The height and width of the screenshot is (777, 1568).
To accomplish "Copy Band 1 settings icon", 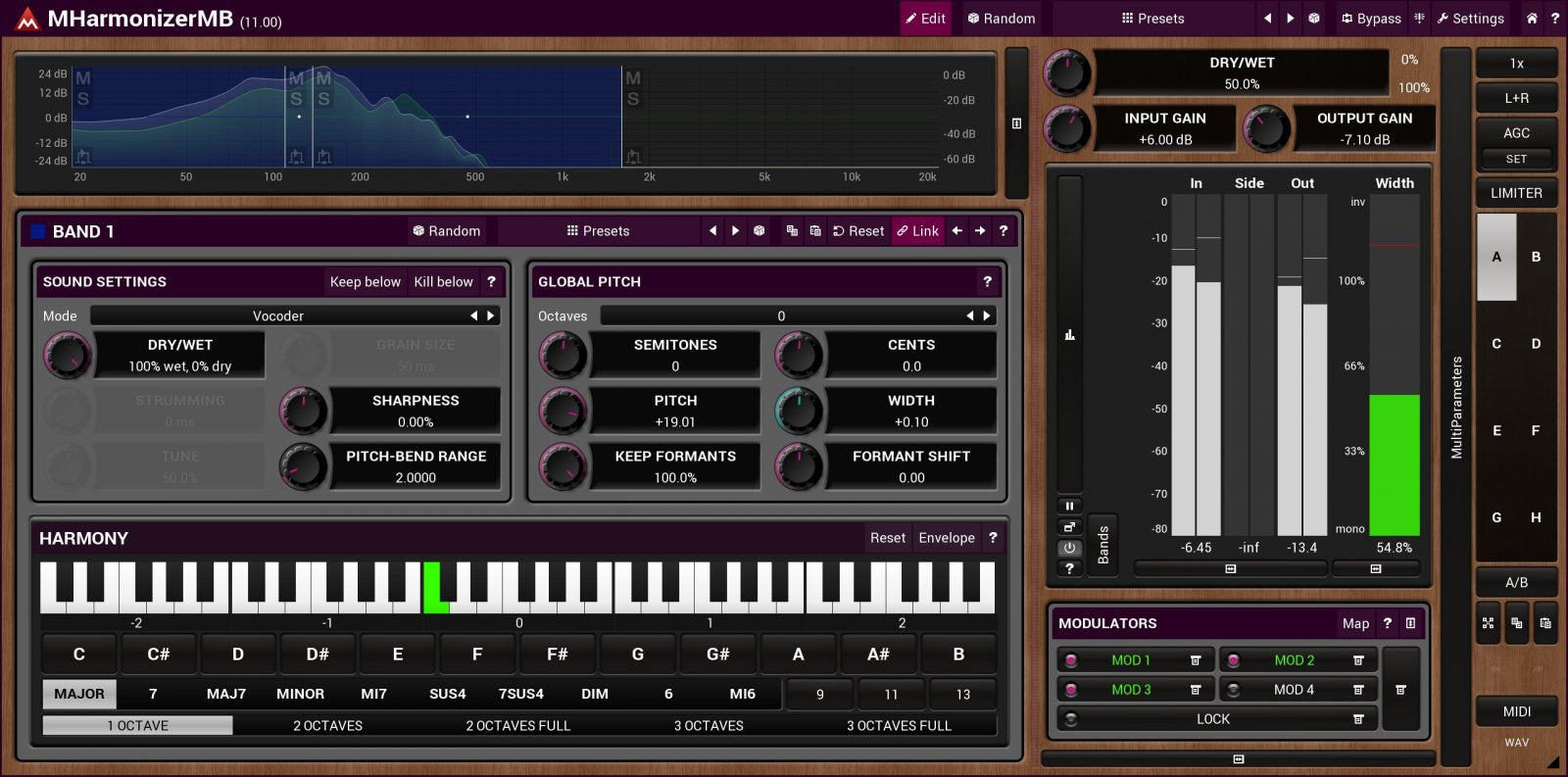I will point(792,231).
